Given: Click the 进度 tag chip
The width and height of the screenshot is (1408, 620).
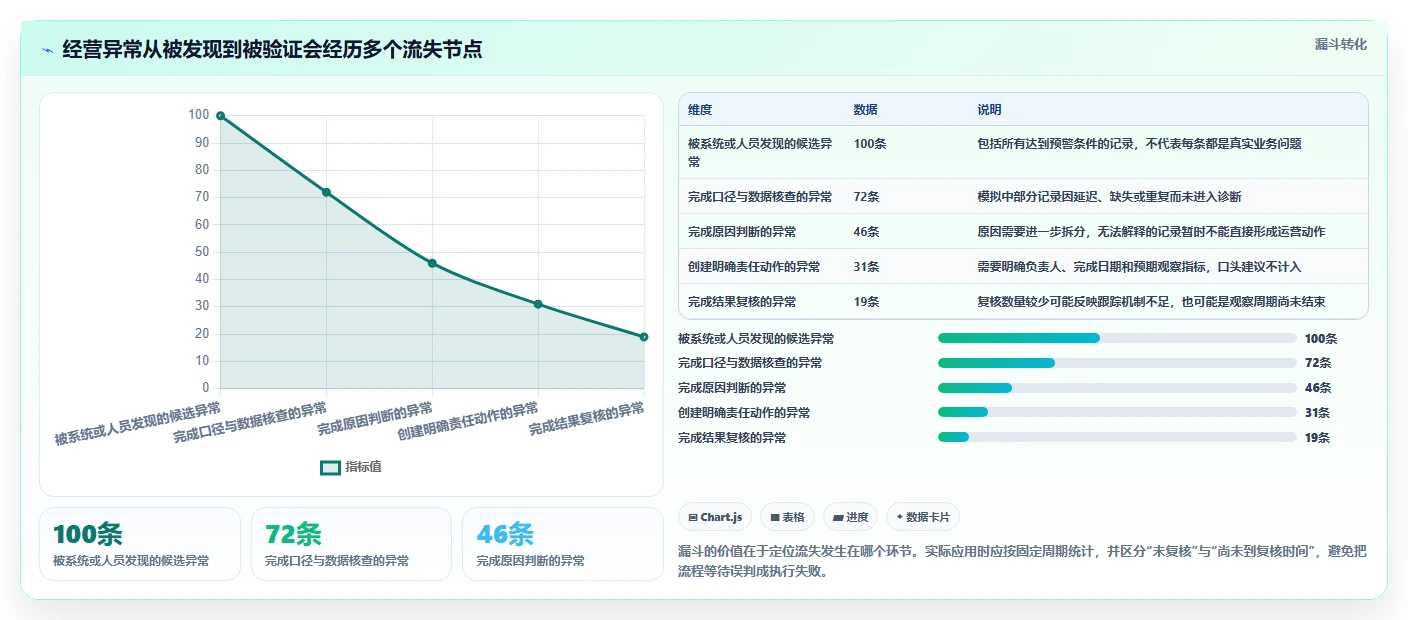Looking at the screenshot, I should click(850, 517).
